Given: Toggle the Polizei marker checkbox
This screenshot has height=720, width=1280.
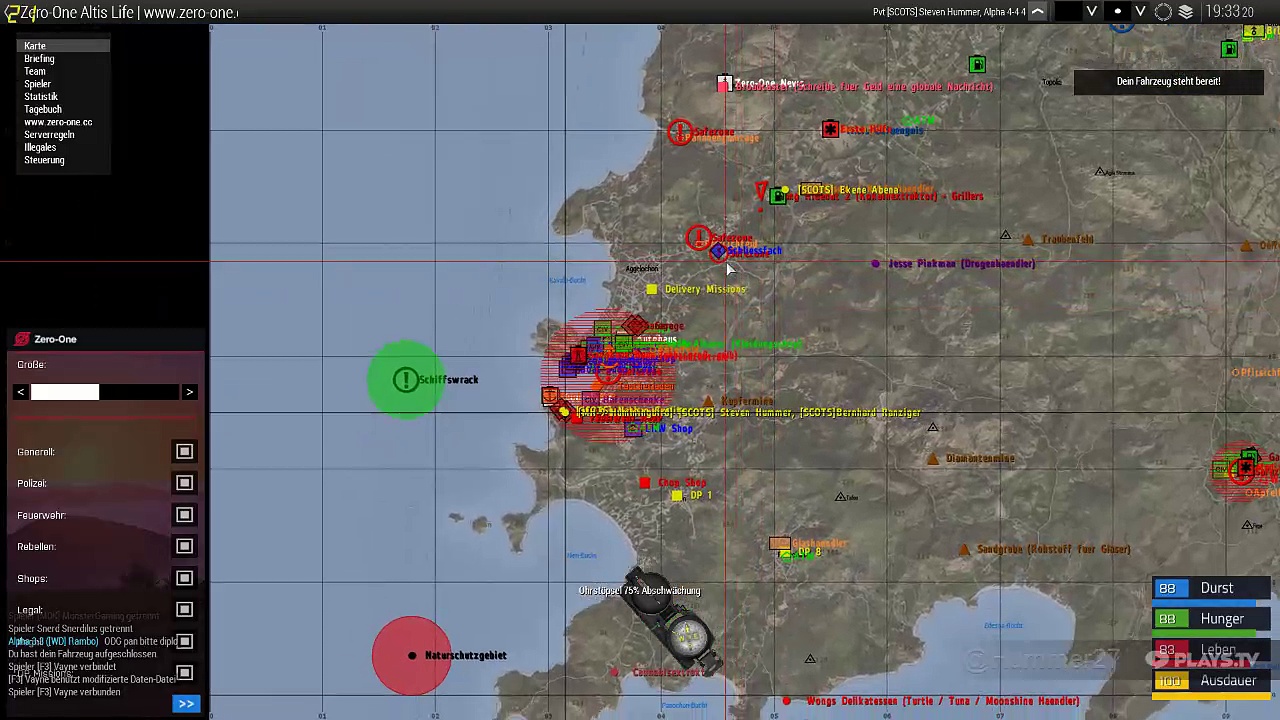Looking at the screenshot, I should pyautogui.click(x=184, y=484).
